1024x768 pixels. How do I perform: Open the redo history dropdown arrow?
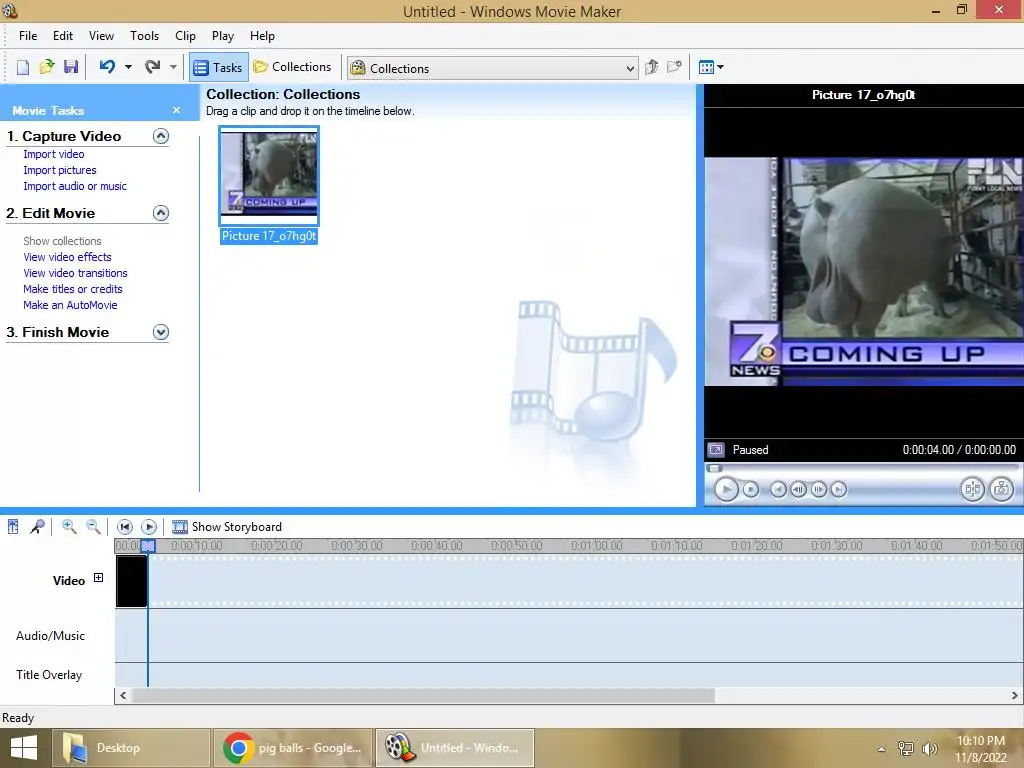pyautogui.click(x=173, y=67)
